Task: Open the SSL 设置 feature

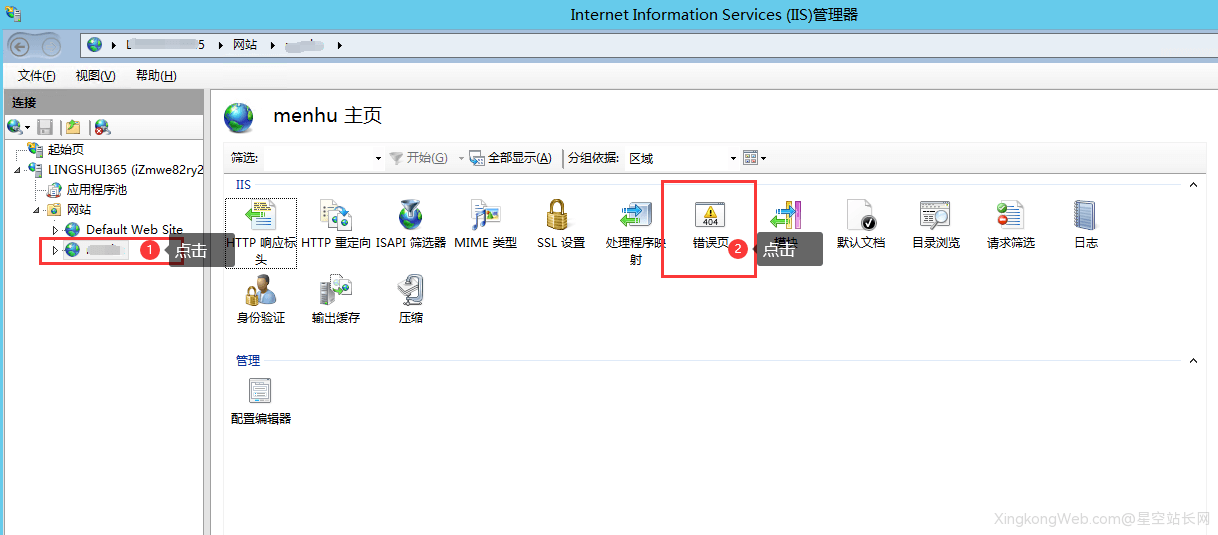Action: [560, 225]
